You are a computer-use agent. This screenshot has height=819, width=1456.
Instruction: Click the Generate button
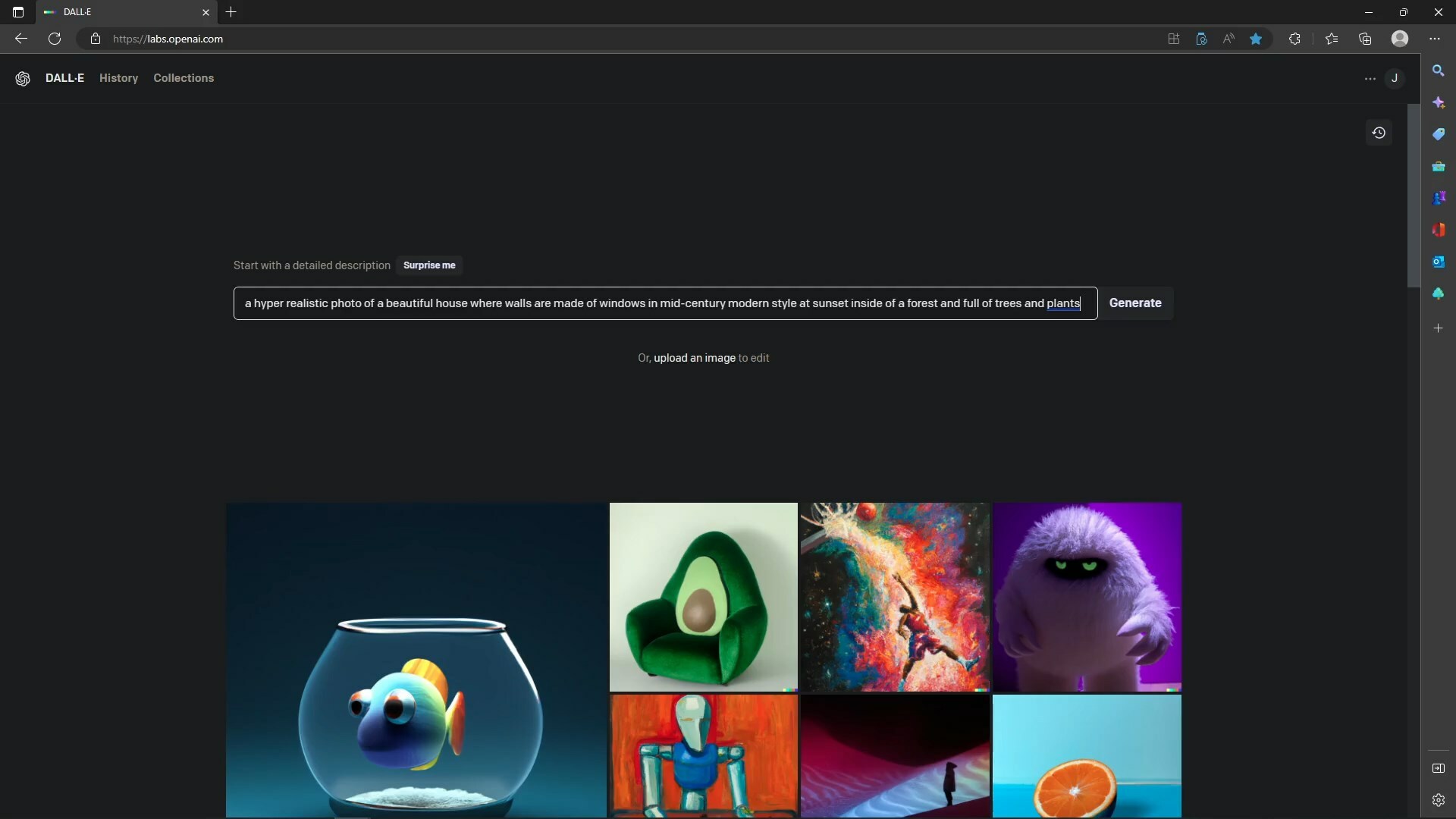pyautogui.click(x=1135, y=303)
